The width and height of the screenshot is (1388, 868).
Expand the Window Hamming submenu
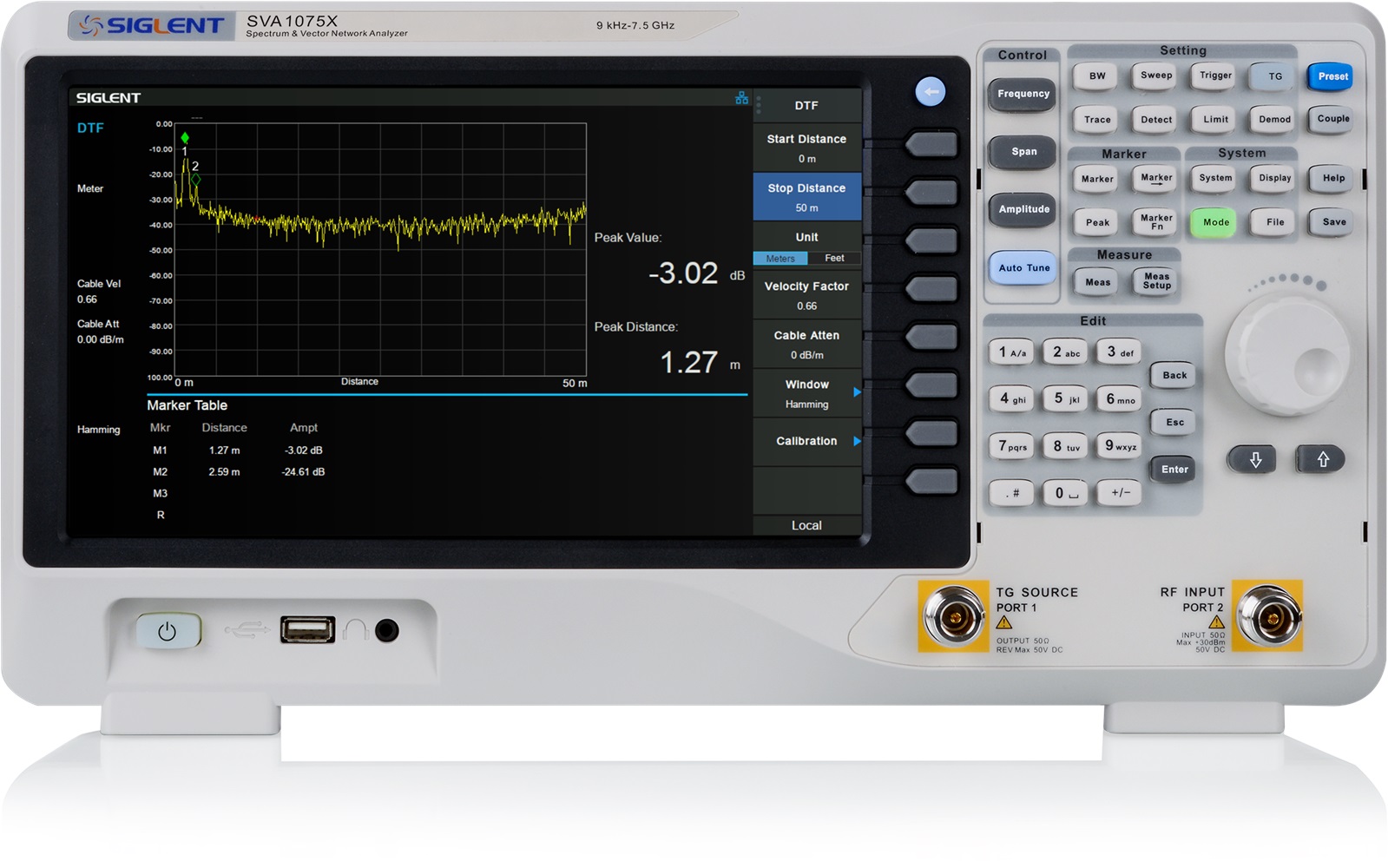pos(806,393)
